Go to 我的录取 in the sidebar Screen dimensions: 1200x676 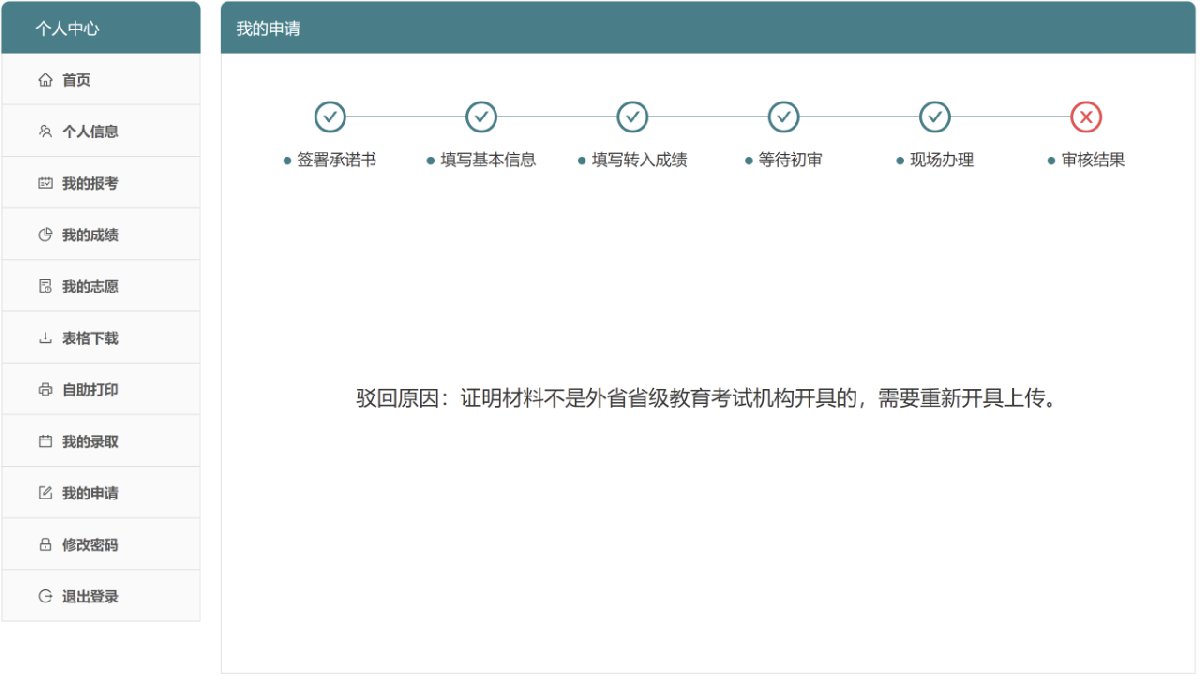[101, 441]
